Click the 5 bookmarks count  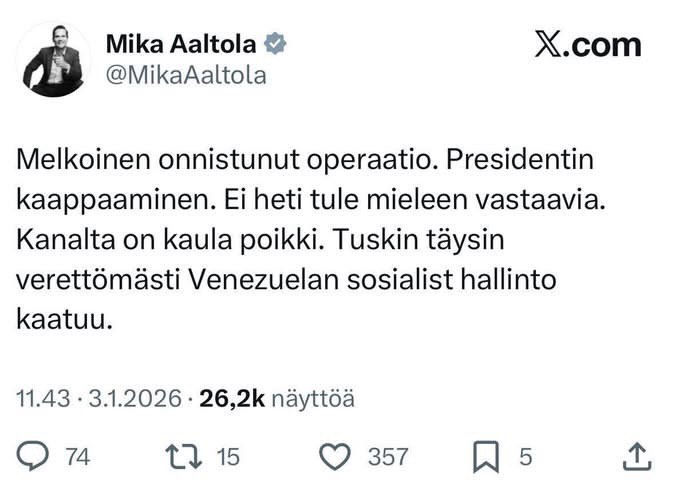click(x=523, y=457)
